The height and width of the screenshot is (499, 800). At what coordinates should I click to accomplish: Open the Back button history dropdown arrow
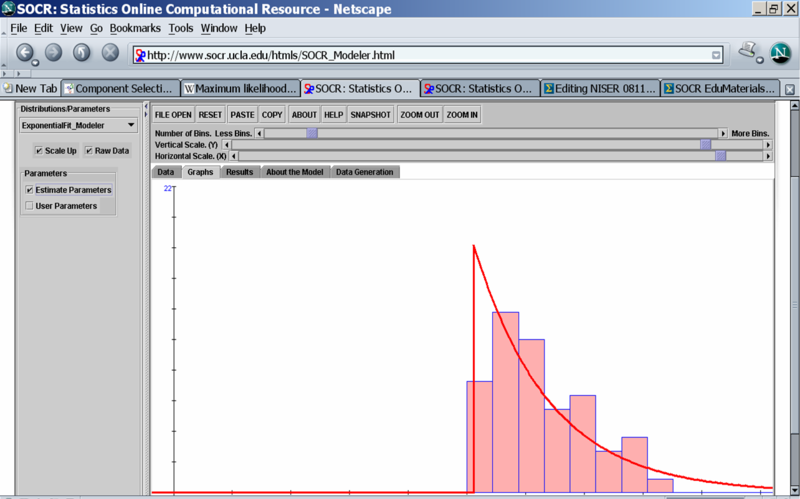click(x=35, y=63)
